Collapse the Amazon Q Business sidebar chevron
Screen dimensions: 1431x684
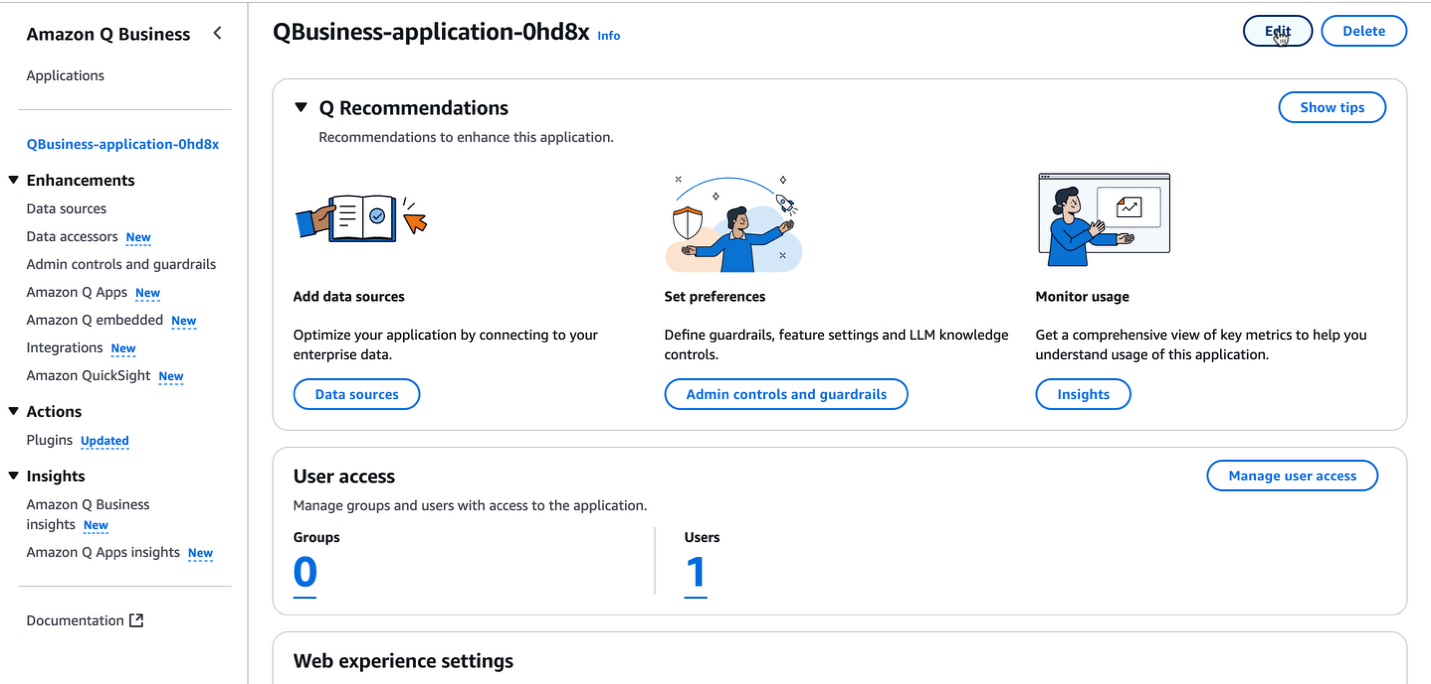click(217, 34)
